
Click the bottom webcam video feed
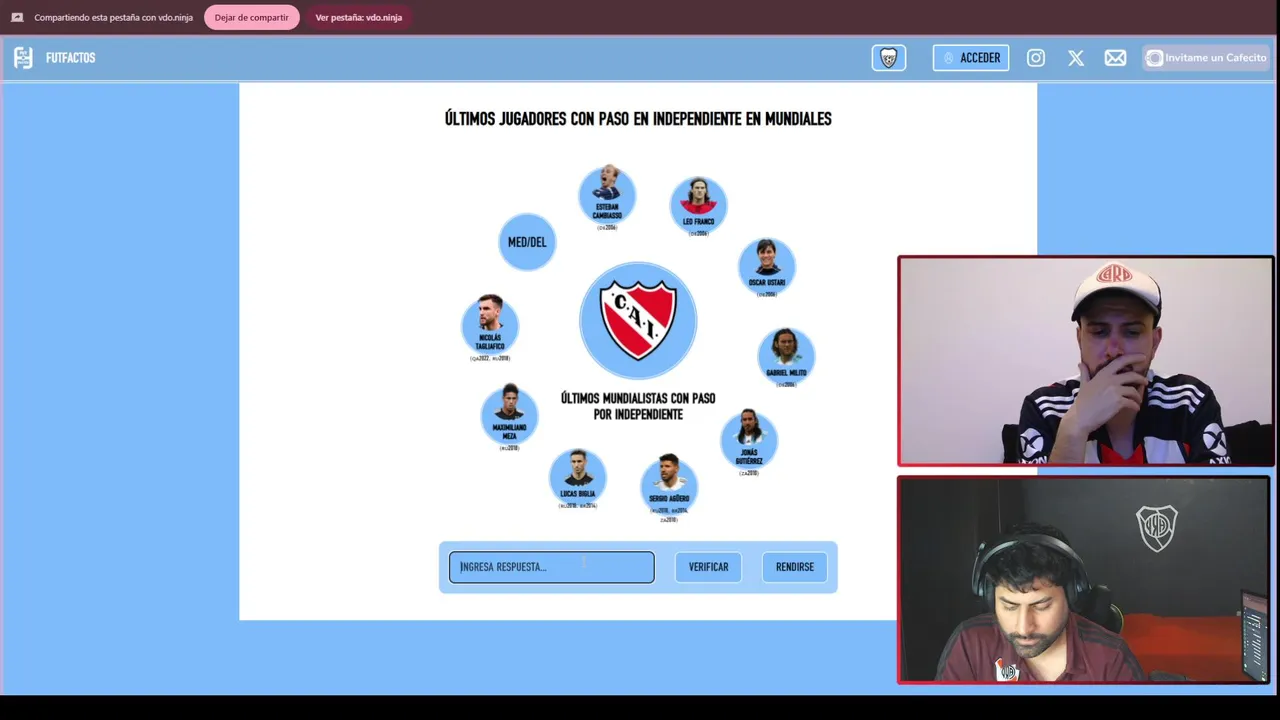click(1085, 580)
